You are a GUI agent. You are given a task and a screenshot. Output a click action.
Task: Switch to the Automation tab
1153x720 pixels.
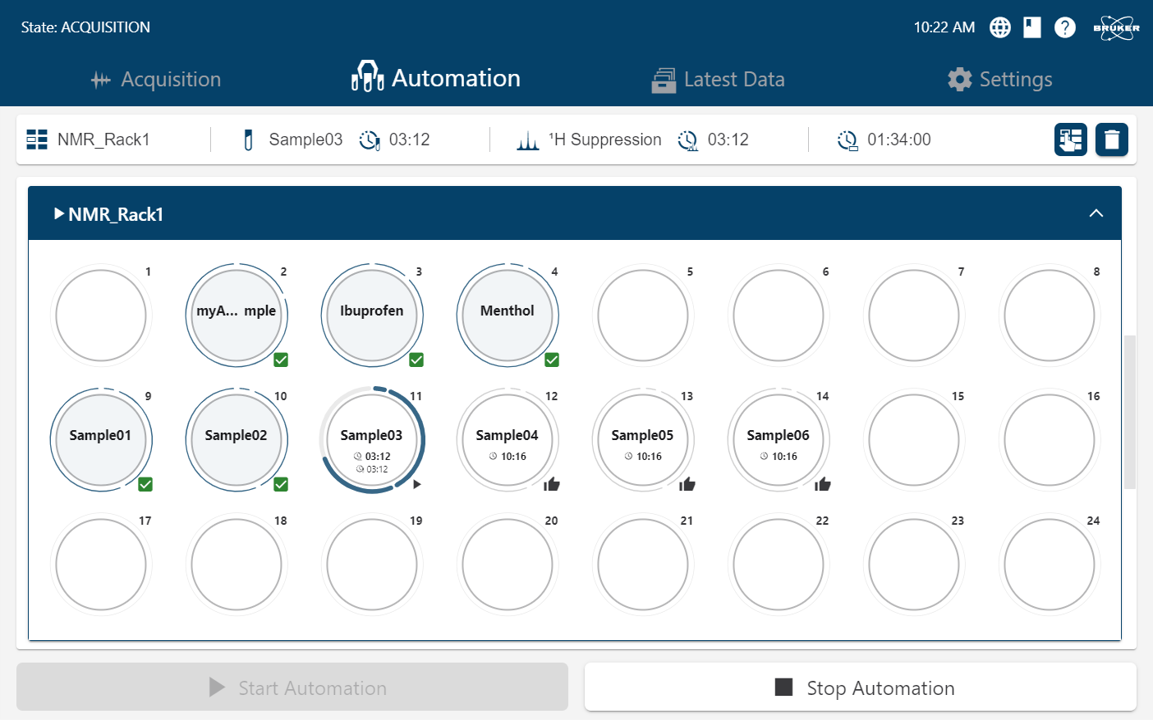click(x=435, y=78)
